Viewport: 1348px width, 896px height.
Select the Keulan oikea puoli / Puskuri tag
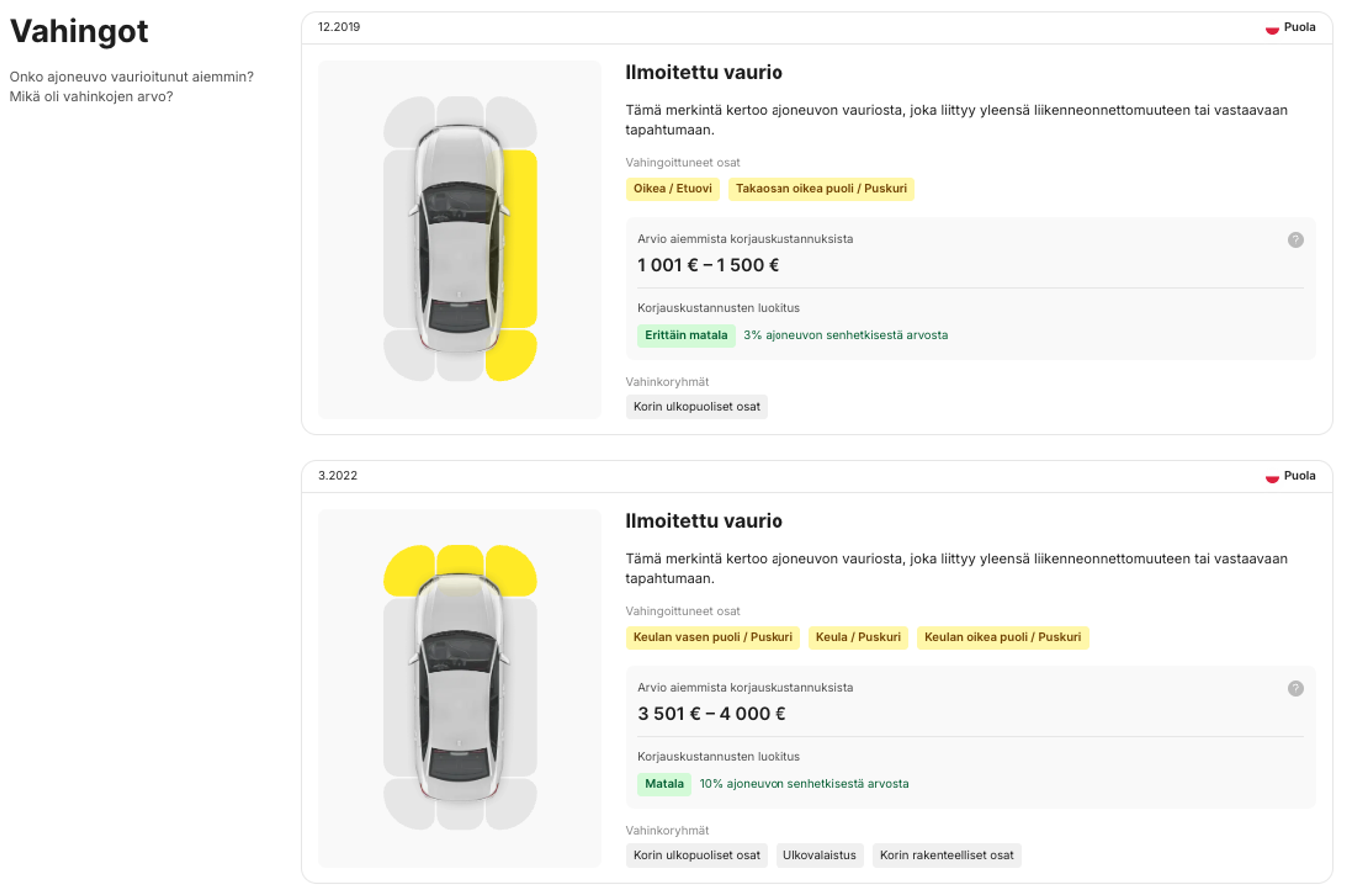(x=1003, y=638)
